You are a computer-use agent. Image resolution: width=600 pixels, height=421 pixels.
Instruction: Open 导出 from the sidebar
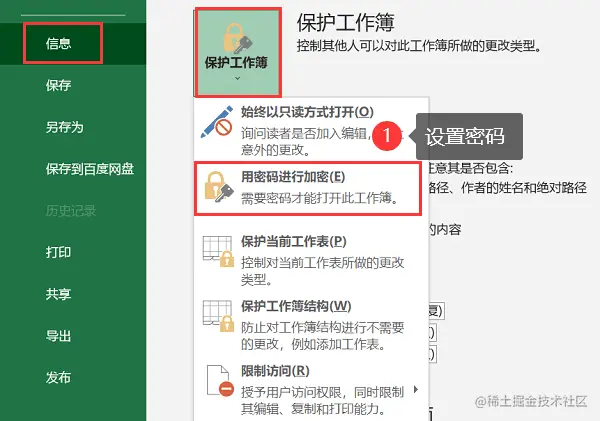coord(59,336)
